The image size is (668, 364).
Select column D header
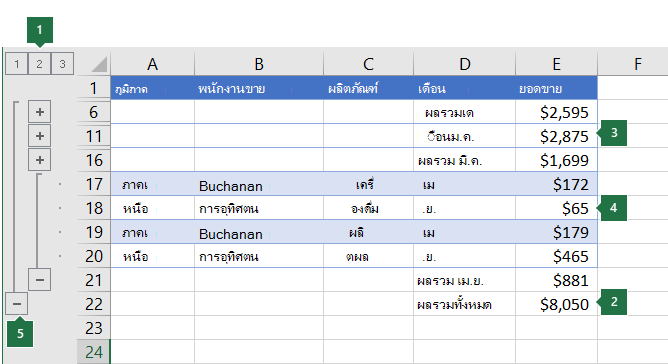[x=464, y=64]
